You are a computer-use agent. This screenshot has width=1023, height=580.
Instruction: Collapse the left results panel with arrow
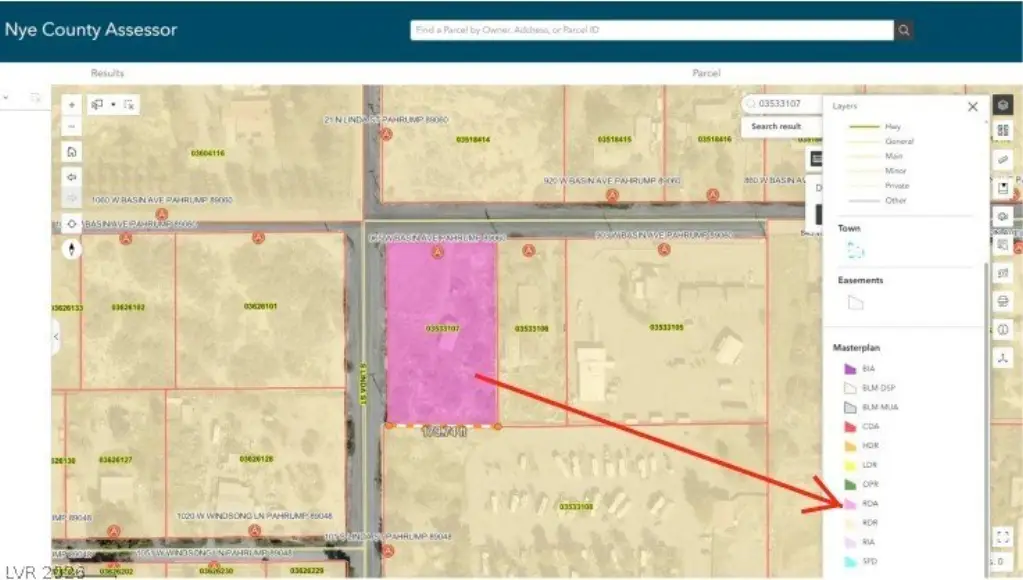click(56, 337)
